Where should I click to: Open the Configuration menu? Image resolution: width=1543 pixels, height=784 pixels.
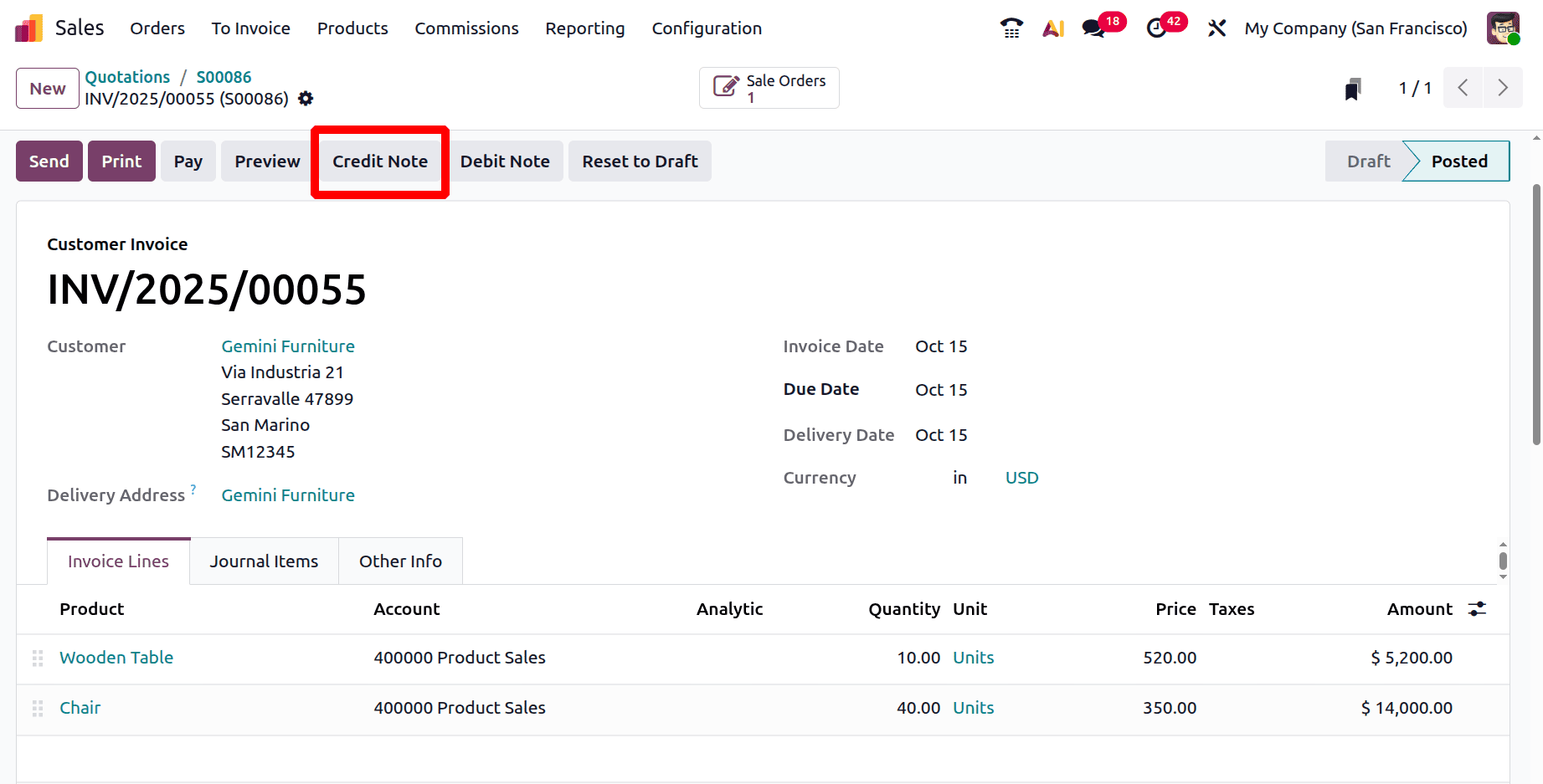point(707,28)
